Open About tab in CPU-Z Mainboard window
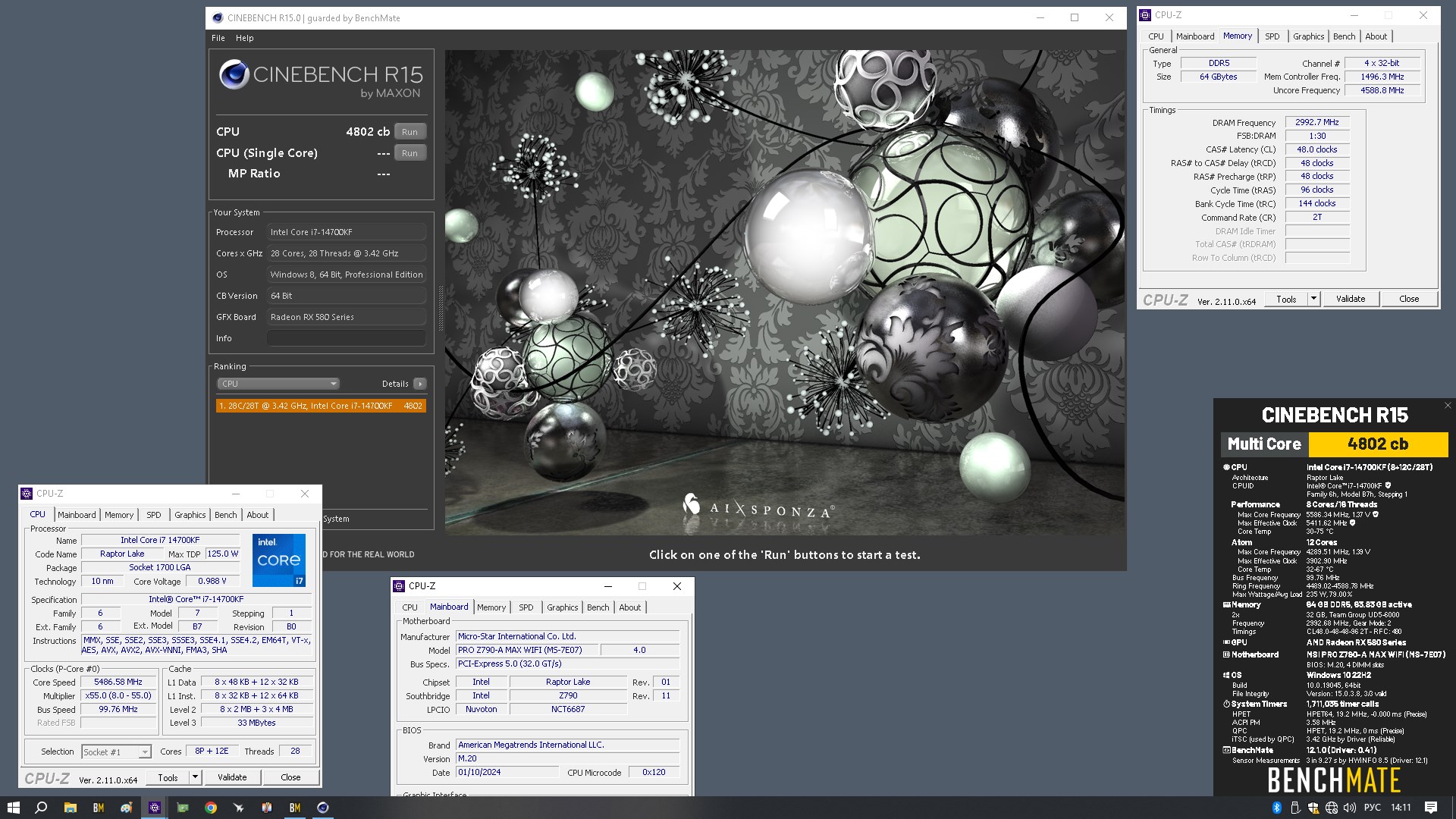 pos(629,607)
